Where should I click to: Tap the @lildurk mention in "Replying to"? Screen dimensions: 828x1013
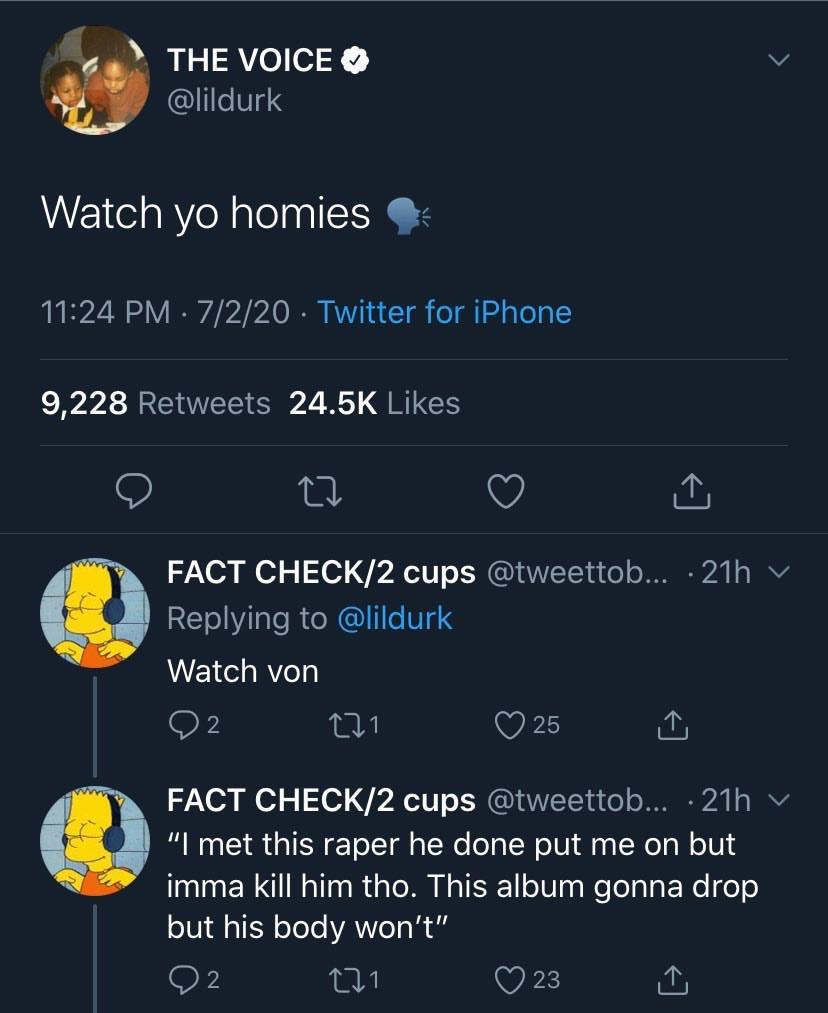(x=395, y=618)
